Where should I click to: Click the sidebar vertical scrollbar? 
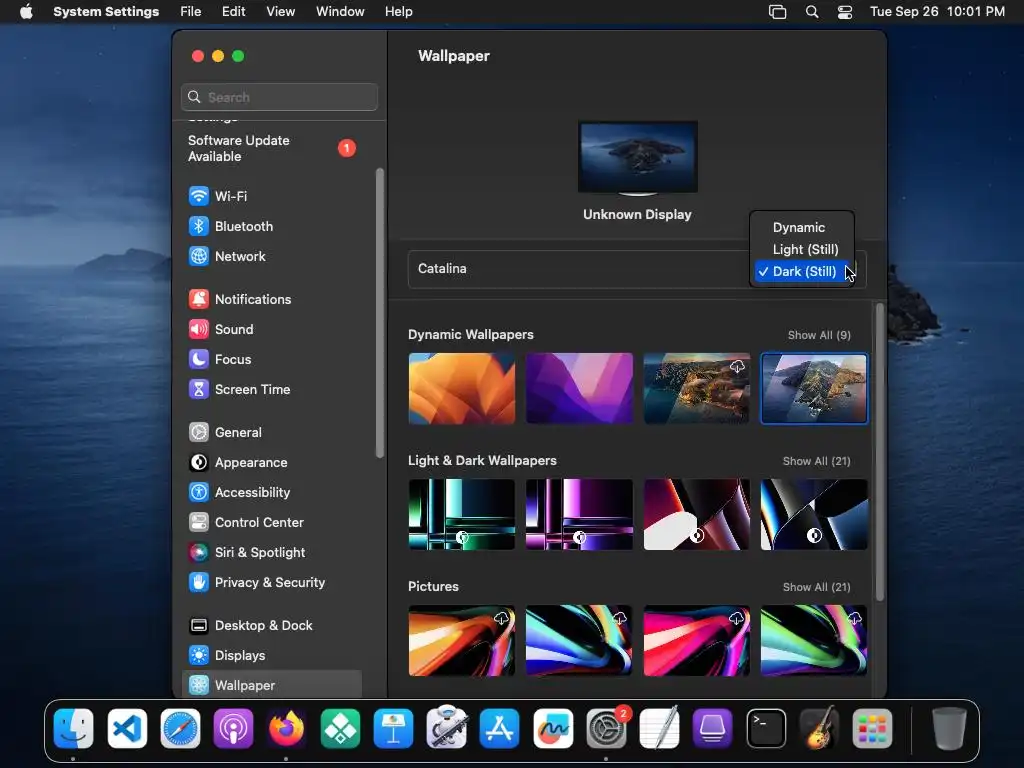pos(380,313)
